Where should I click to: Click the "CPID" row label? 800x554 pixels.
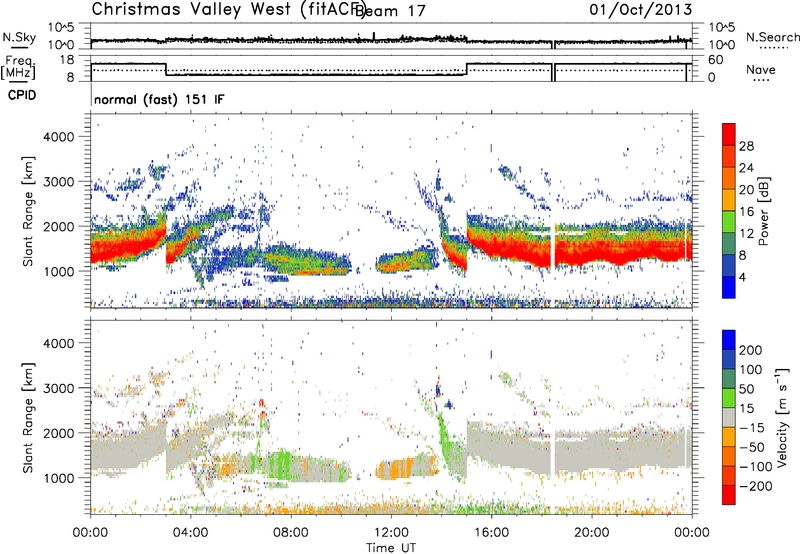(x=22, y=95)
